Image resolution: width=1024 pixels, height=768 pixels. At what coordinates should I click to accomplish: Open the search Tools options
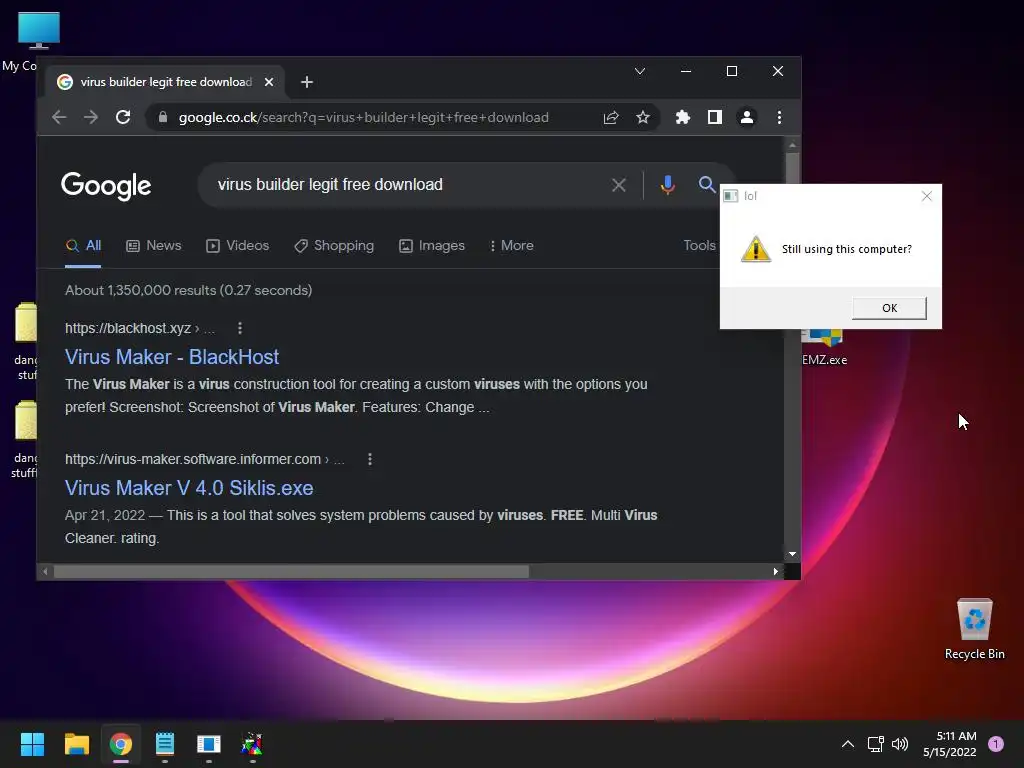[699, 246]
